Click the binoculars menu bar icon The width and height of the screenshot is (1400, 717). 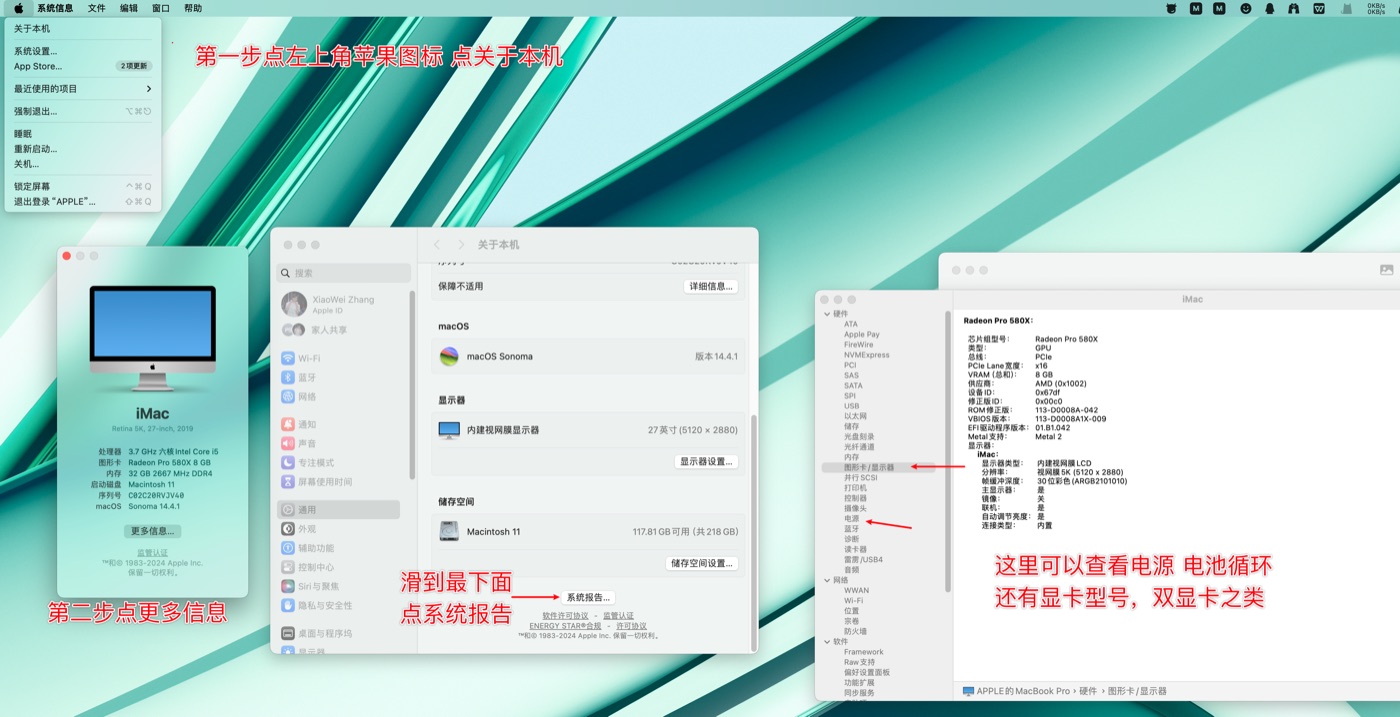point(1294,8)
